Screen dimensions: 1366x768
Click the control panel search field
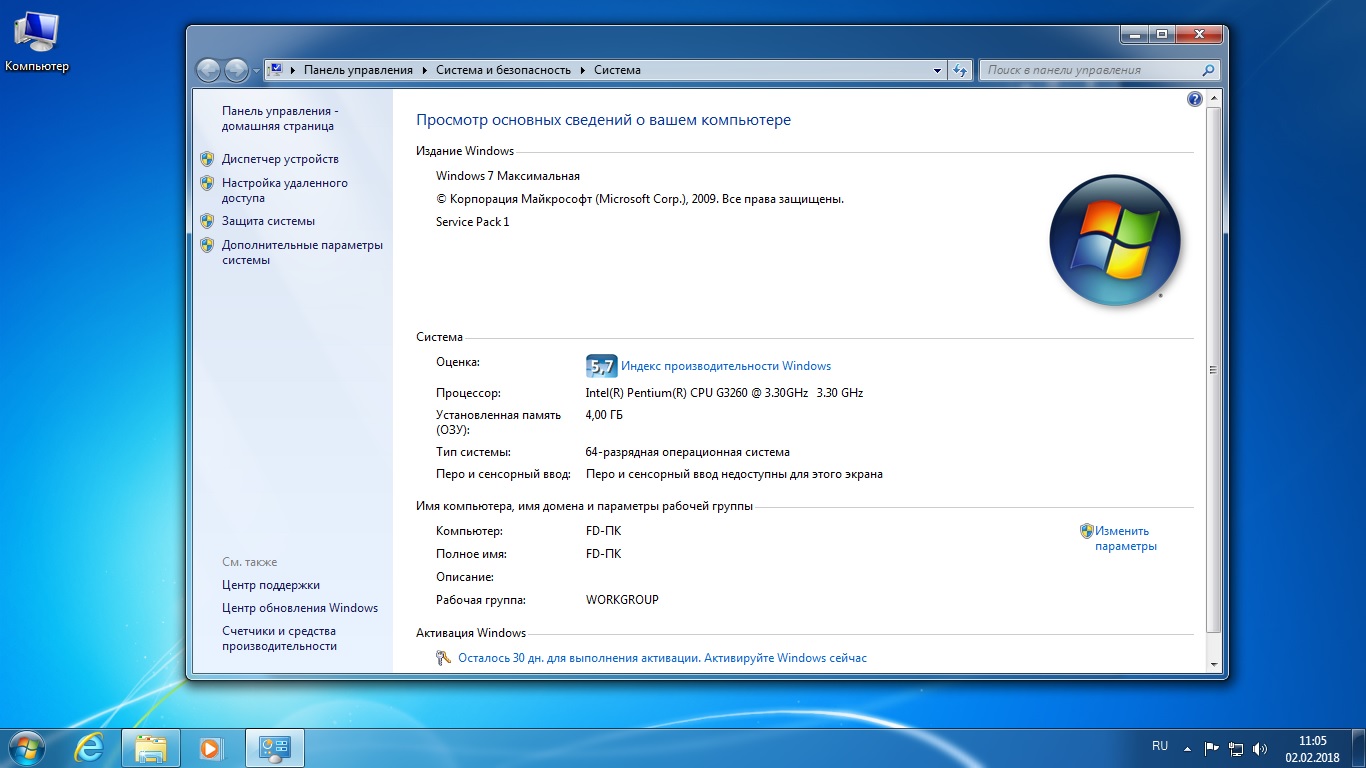pos(1090,70)
